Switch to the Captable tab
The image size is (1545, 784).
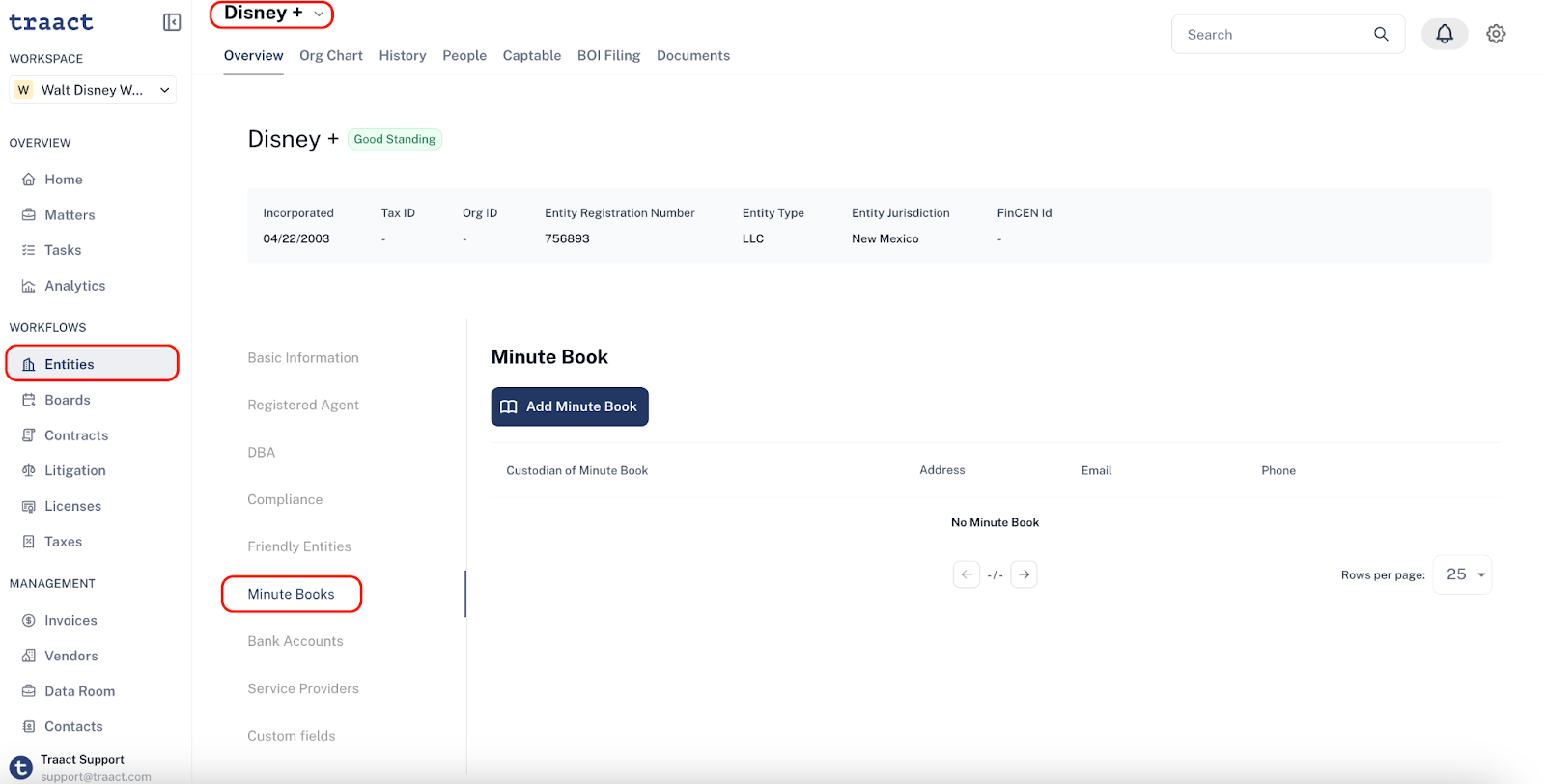point(532,56)
